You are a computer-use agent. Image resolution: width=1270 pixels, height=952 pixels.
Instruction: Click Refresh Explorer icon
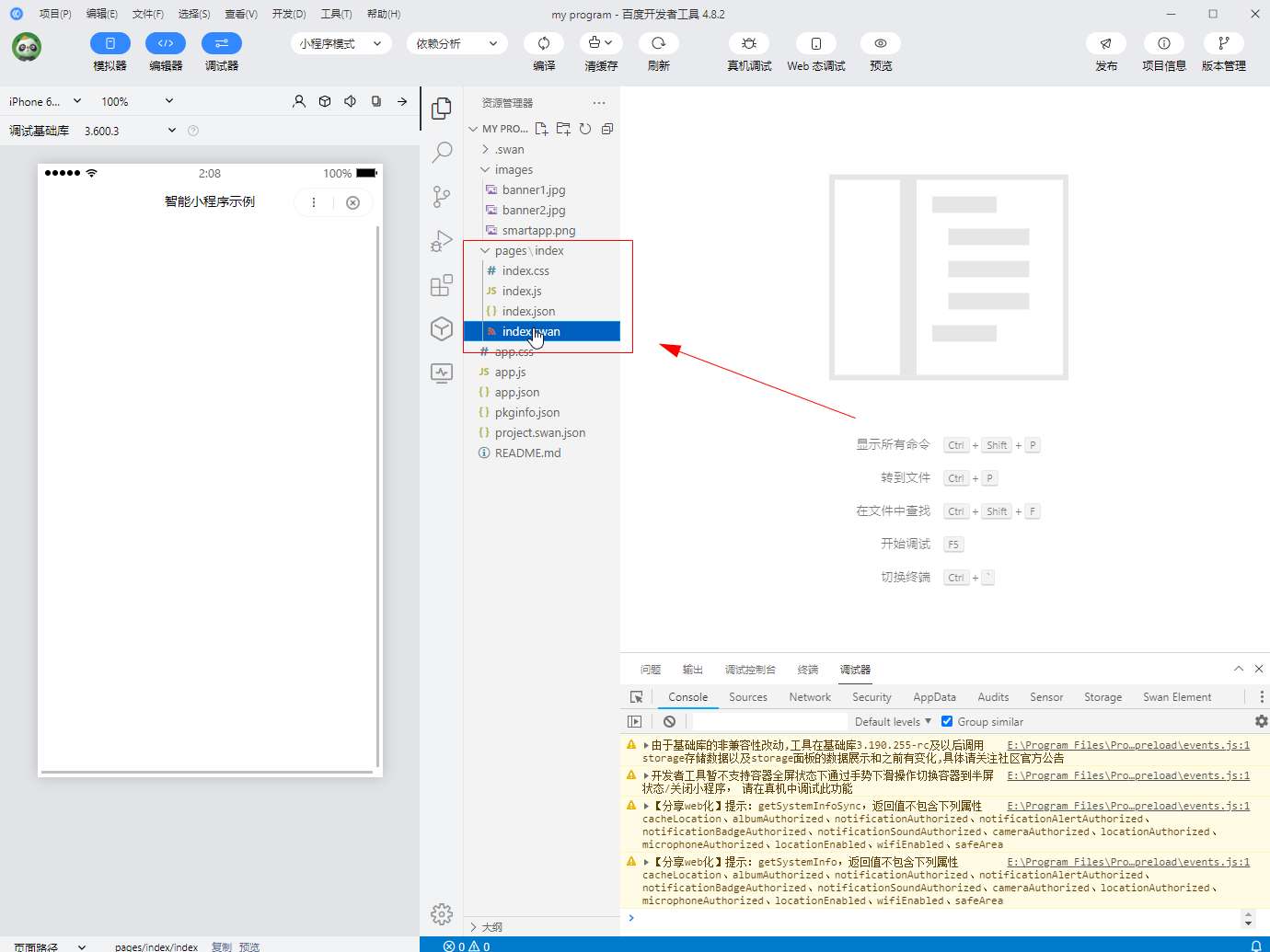coord(585,129)
